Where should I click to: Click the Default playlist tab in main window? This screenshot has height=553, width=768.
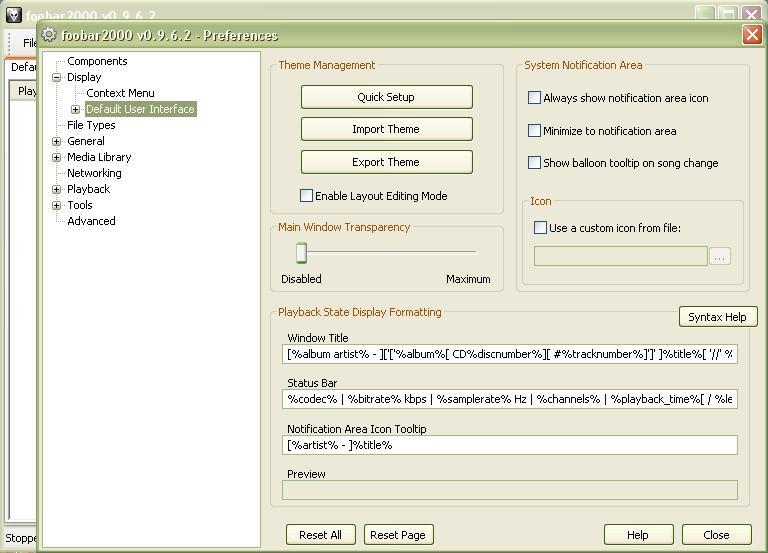(23, 67)
